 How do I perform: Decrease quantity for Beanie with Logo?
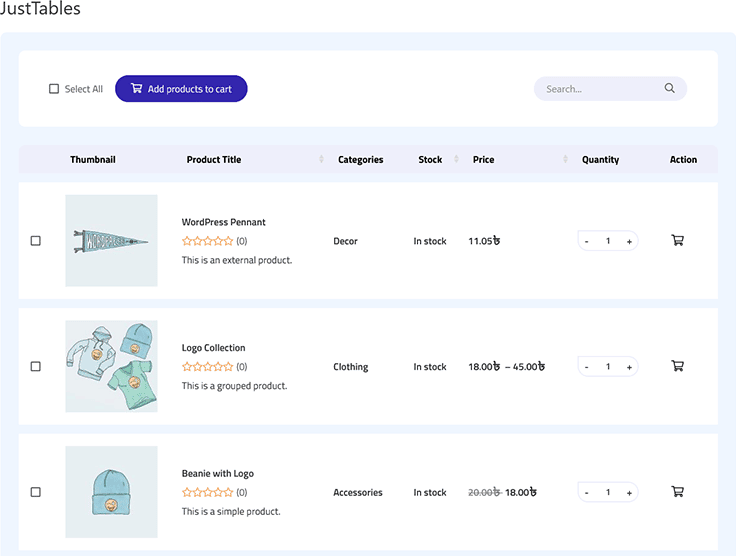(587, 493)
